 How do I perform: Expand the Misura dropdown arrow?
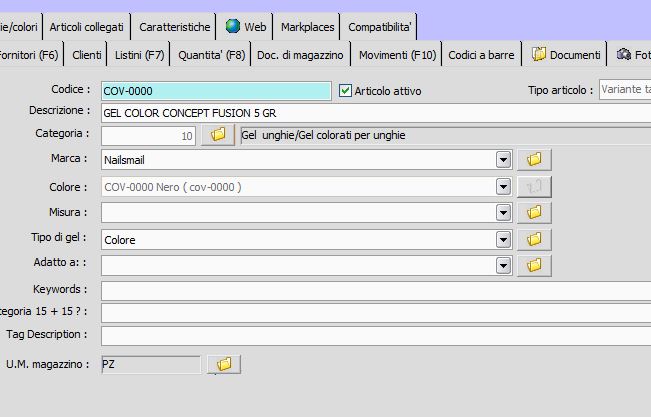point(503,213)
